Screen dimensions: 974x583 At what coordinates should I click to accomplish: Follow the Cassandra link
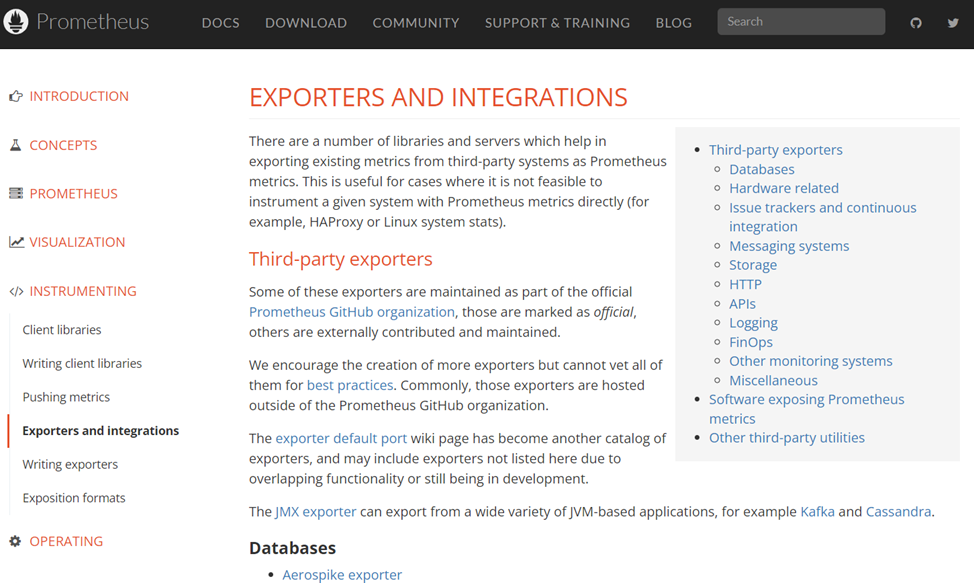(898, 512)
